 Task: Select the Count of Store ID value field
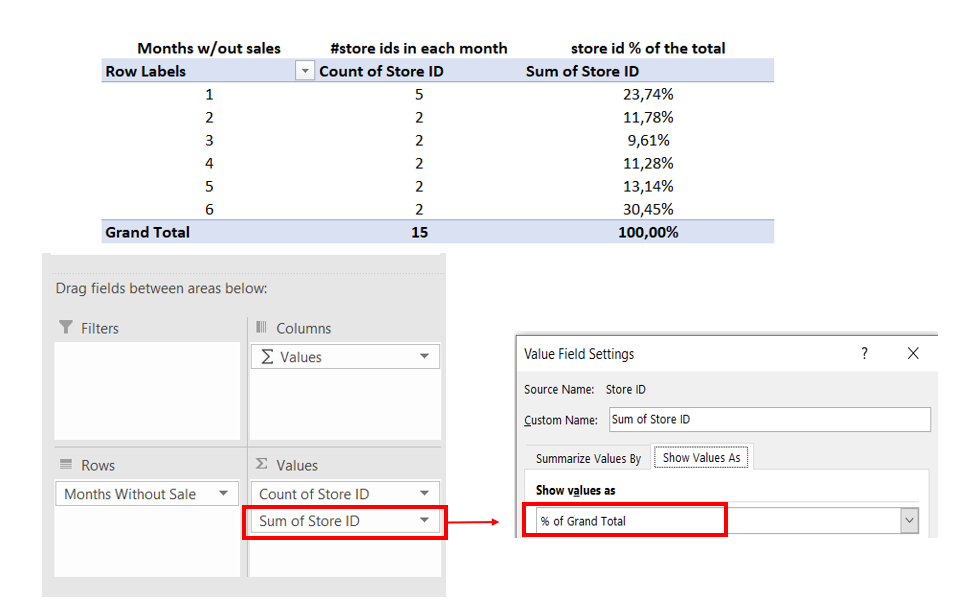click(345, 493)
